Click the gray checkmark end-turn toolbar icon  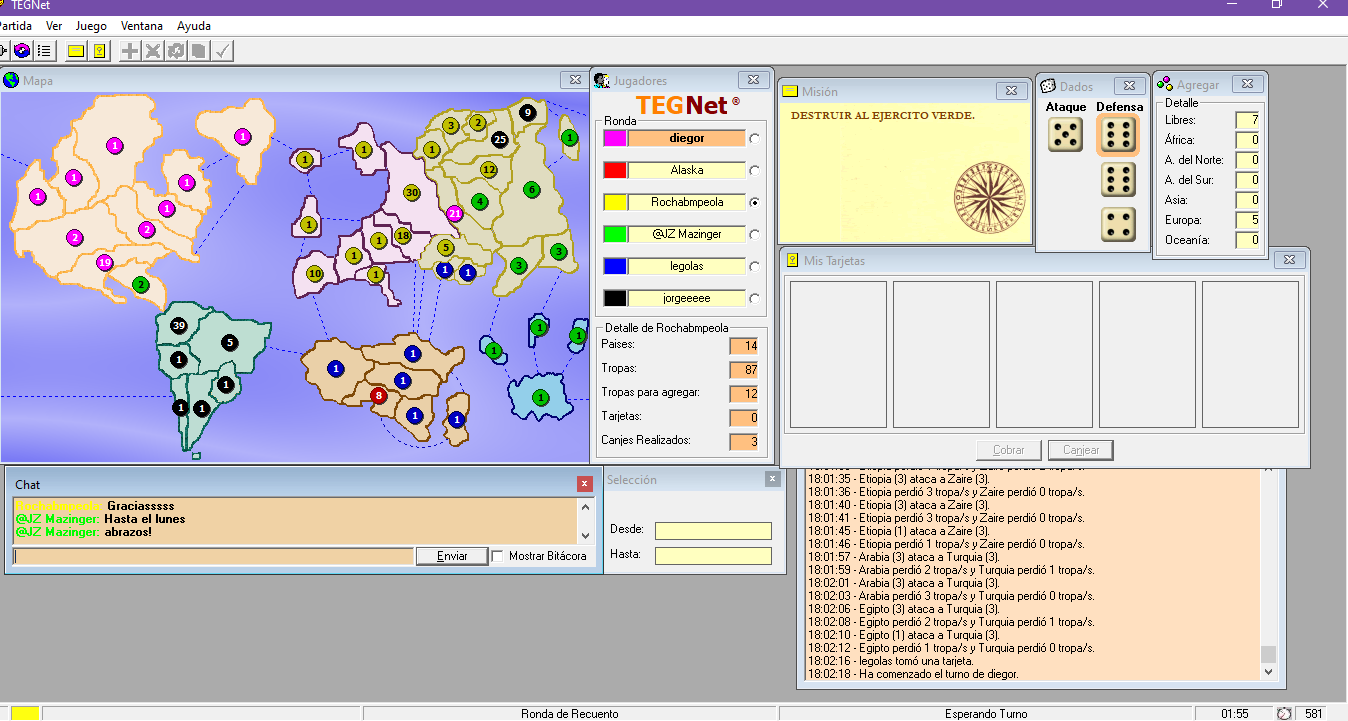coord(222,50)
